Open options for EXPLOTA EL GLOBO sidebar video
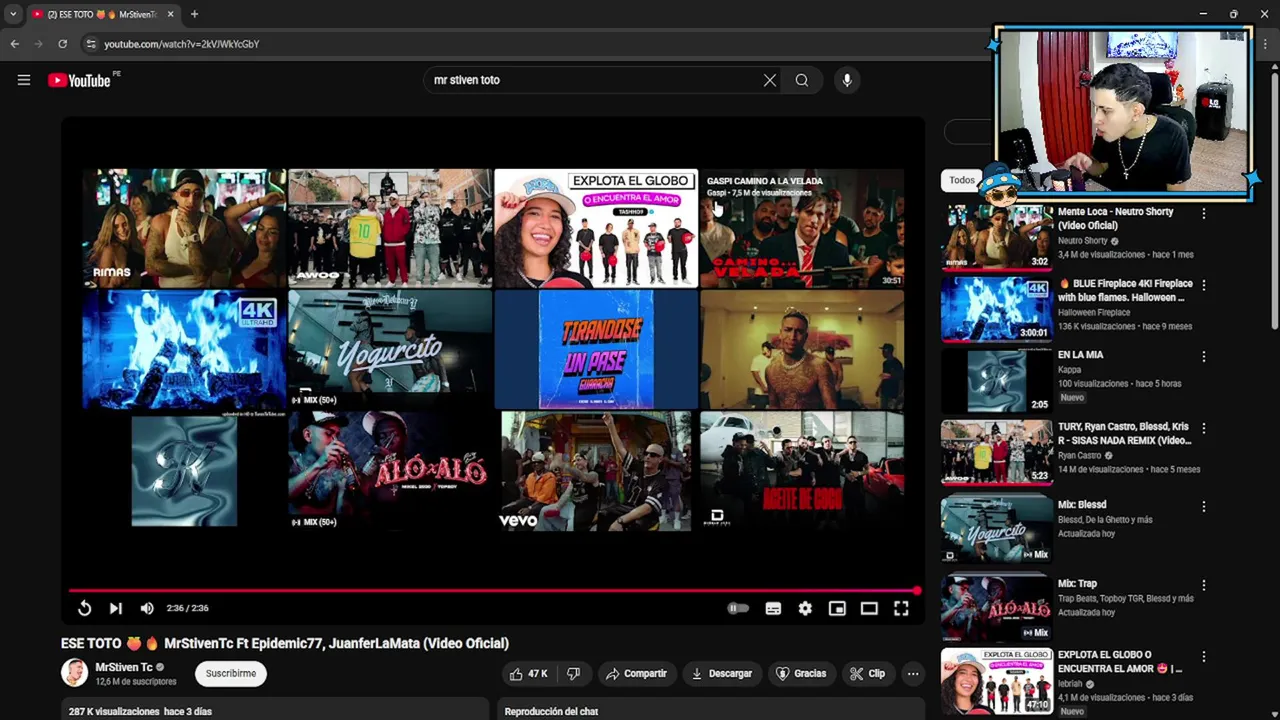1280x720 pixels. pyautogui.click(x=1204, y=656)
